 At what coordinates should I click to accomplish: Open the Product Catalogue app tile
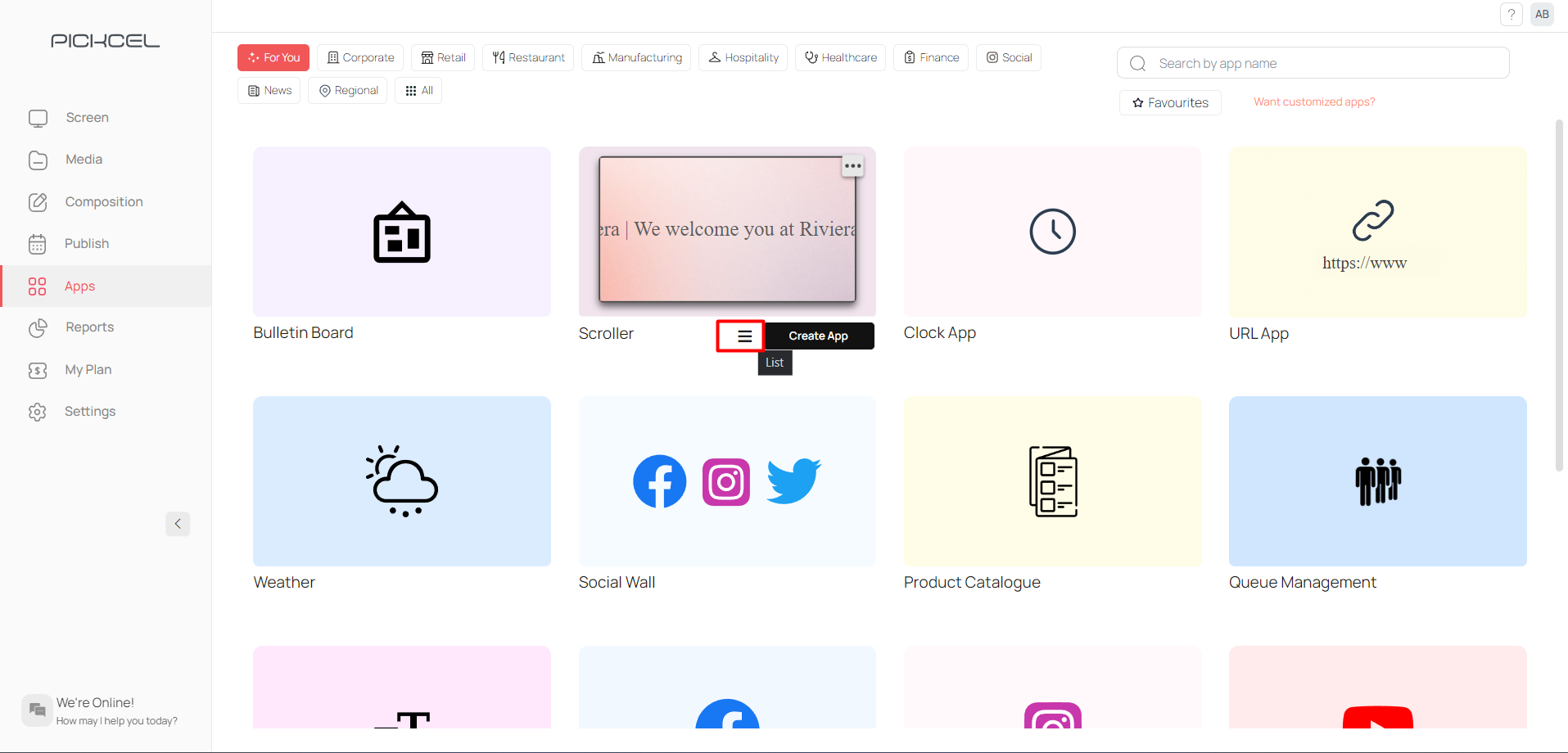1052,481
